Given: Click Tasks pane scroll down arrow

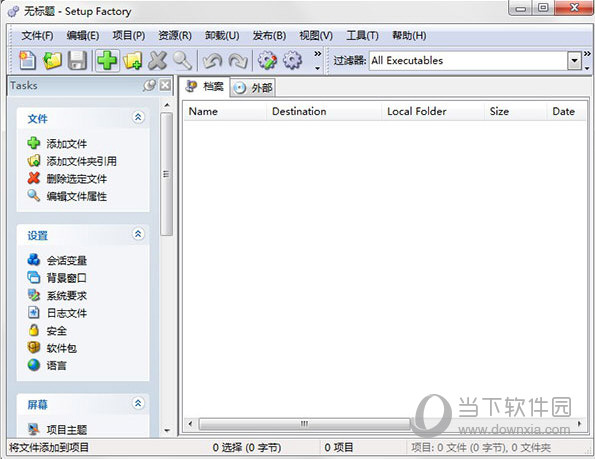Looking at the screenshot, I should tap(167, 431).
